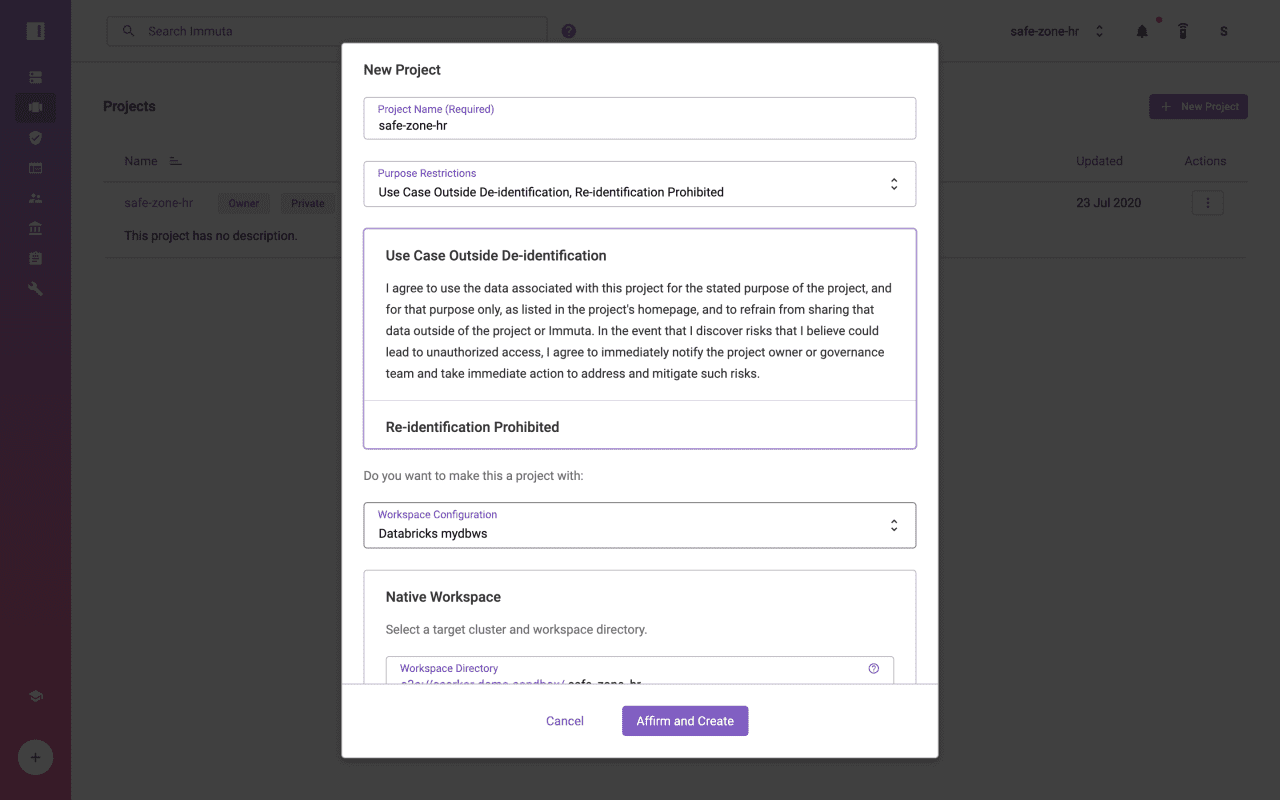Click the Search Immuta field
The image size is (1280, 800).
tap(327, 31)
